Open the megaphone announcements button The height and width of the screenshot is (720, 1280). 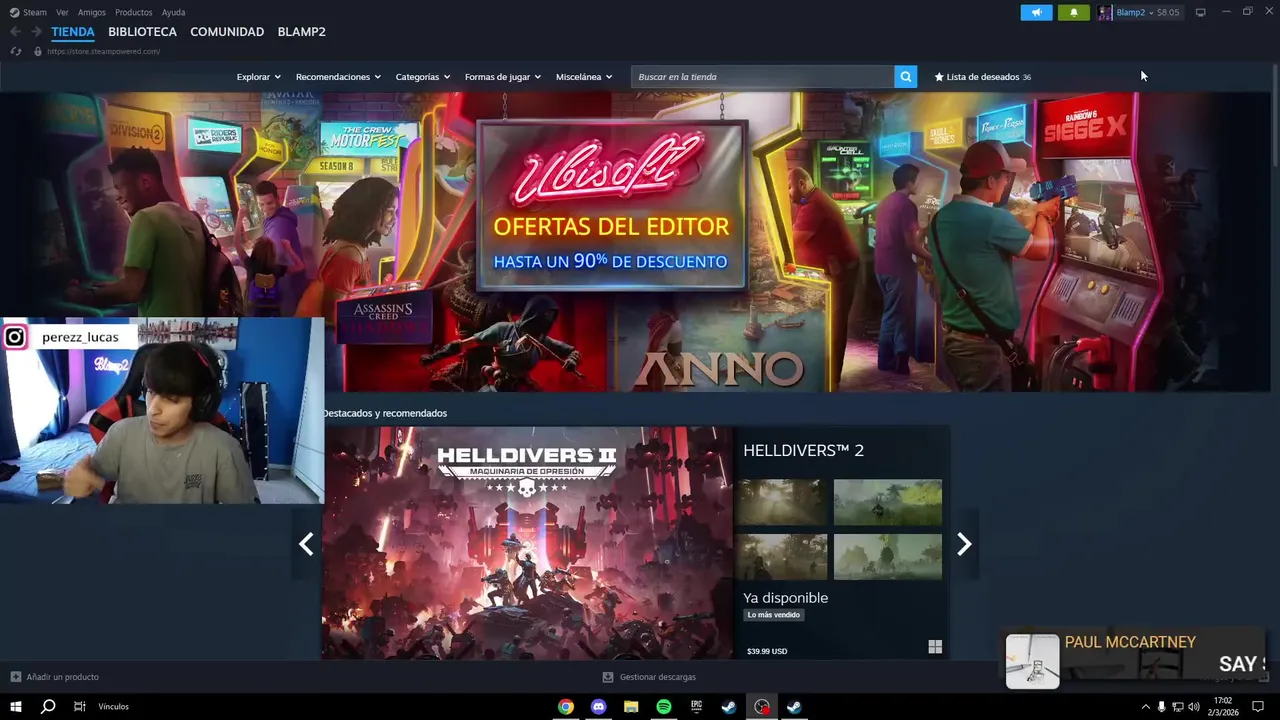pyautogui.click(x=1036, y=12)
